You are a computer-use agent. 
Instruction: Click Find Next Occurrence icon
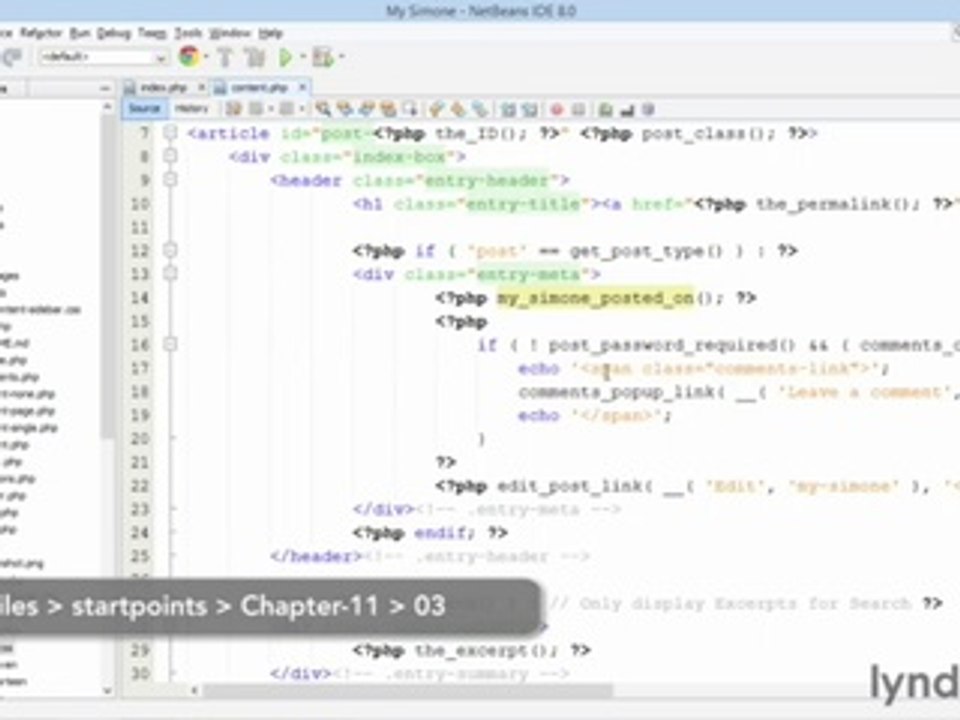click(x=367, y=110)
